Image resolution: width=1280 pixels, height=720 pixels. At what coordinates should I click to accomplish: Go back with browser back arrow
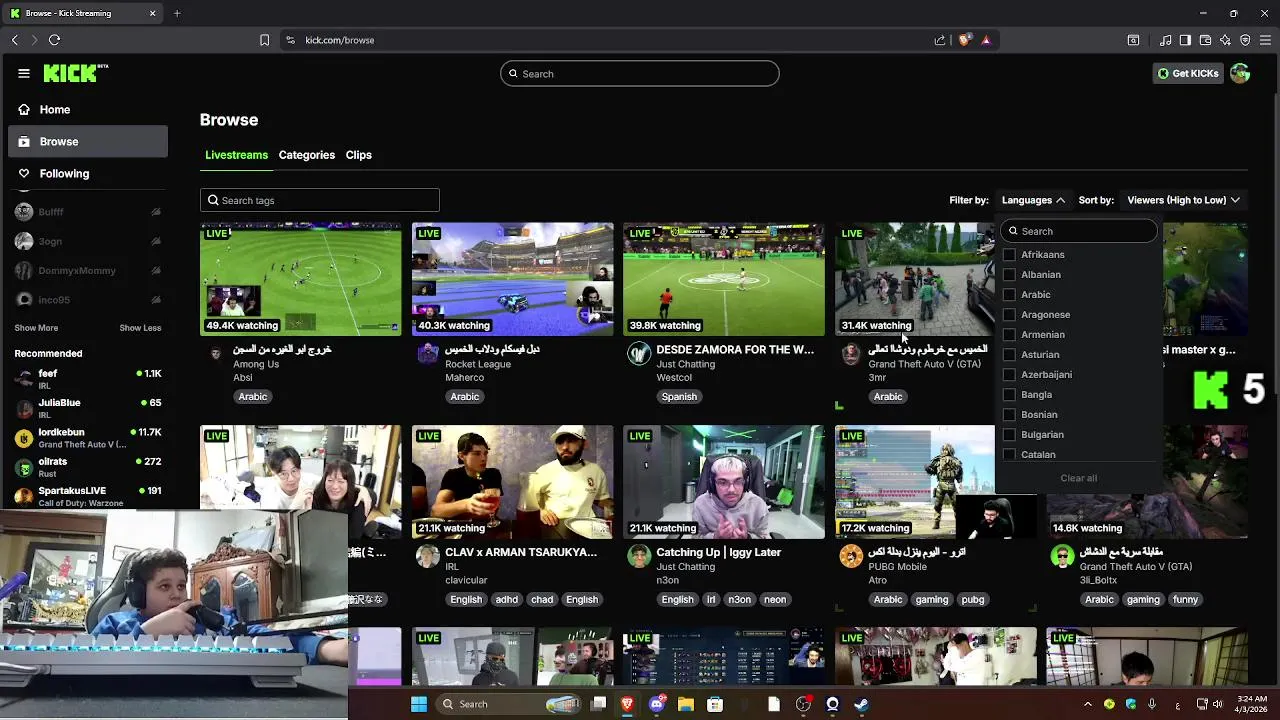point(15,40)
